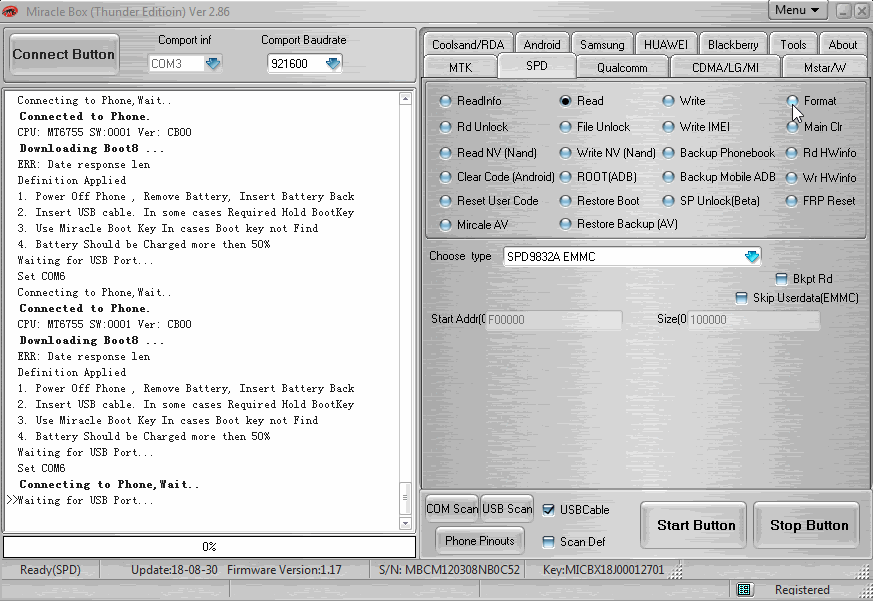The image size is (873, 601).
Task: Click the Firmware Version:1.17 status text
Action: click(284, 570)
